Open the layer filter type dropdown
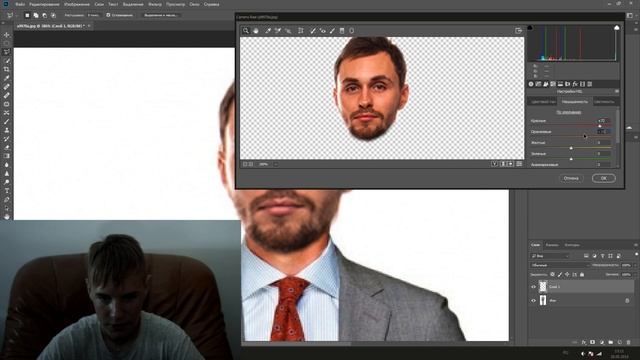The image size is (640, 360). pos(550,256)
